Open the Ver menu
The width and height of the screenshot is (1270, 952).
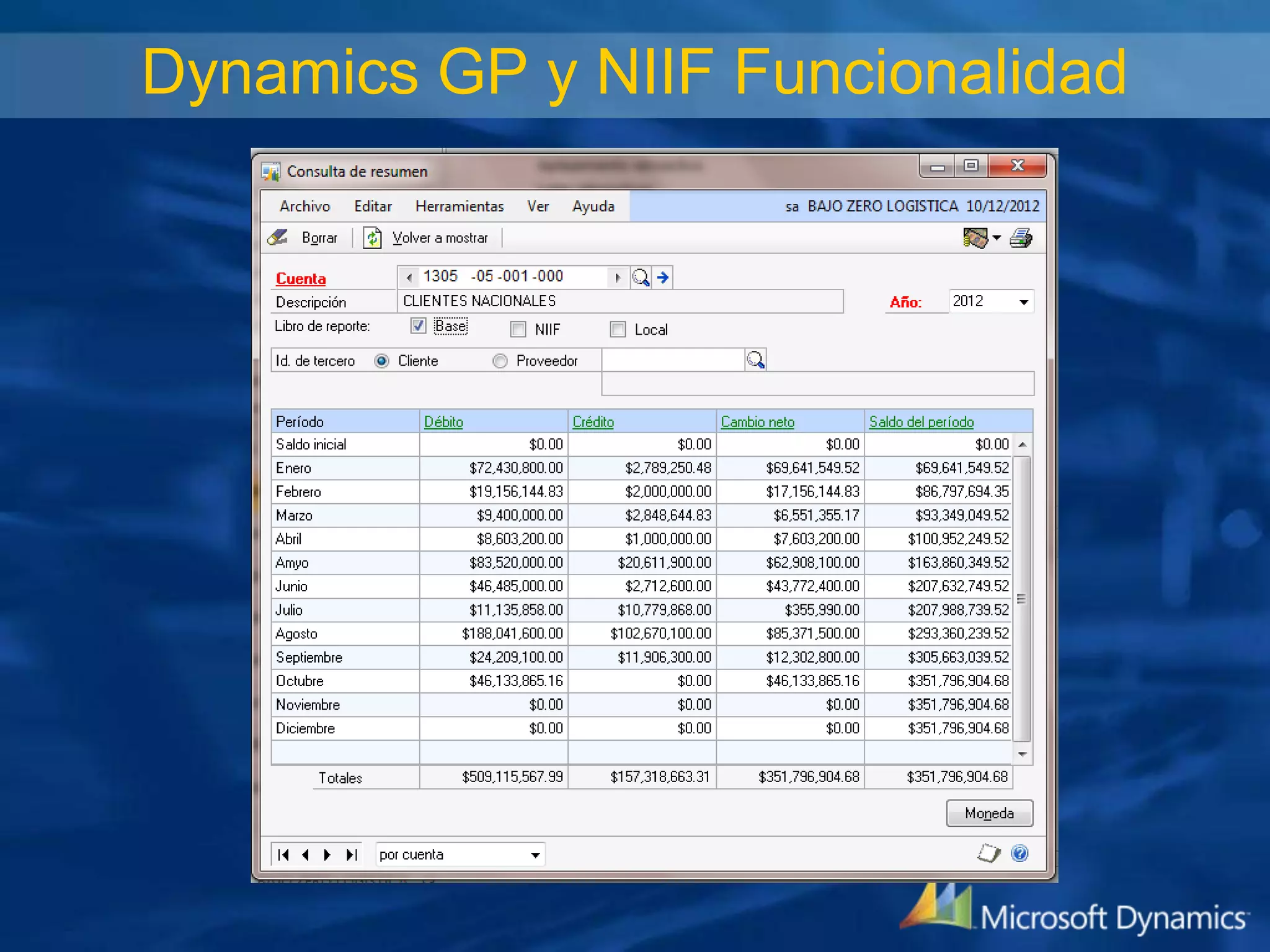tap(538, 206)
